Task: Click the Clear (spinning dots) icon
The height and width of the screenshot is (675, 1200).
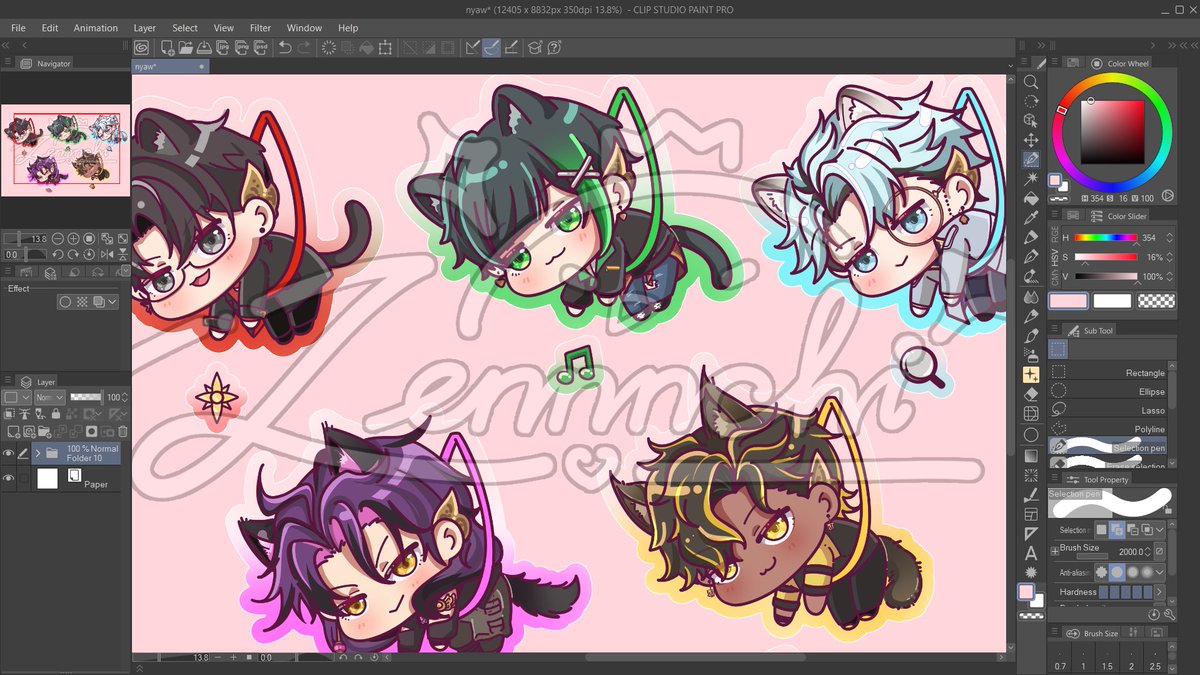Action: click(x=329, y=47)
